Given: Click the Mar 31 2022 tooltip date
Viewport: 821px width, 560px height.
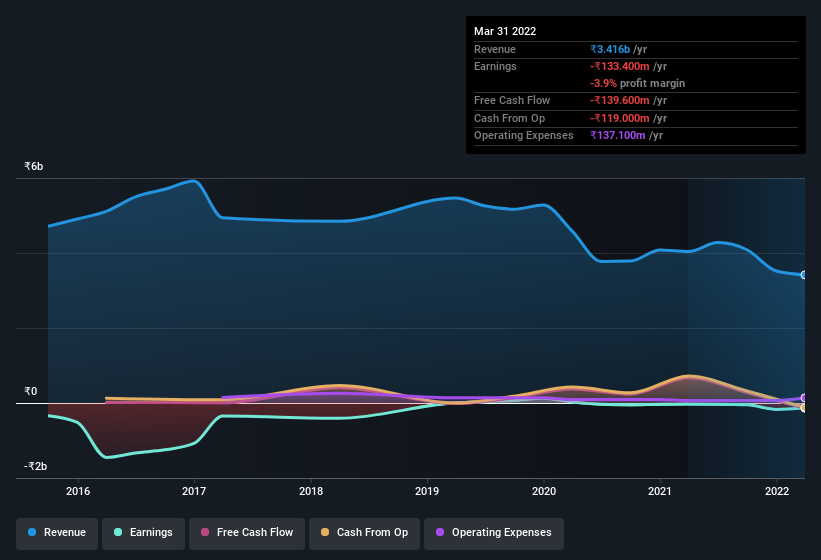Looking at the screenshot, I should [505, 31].
